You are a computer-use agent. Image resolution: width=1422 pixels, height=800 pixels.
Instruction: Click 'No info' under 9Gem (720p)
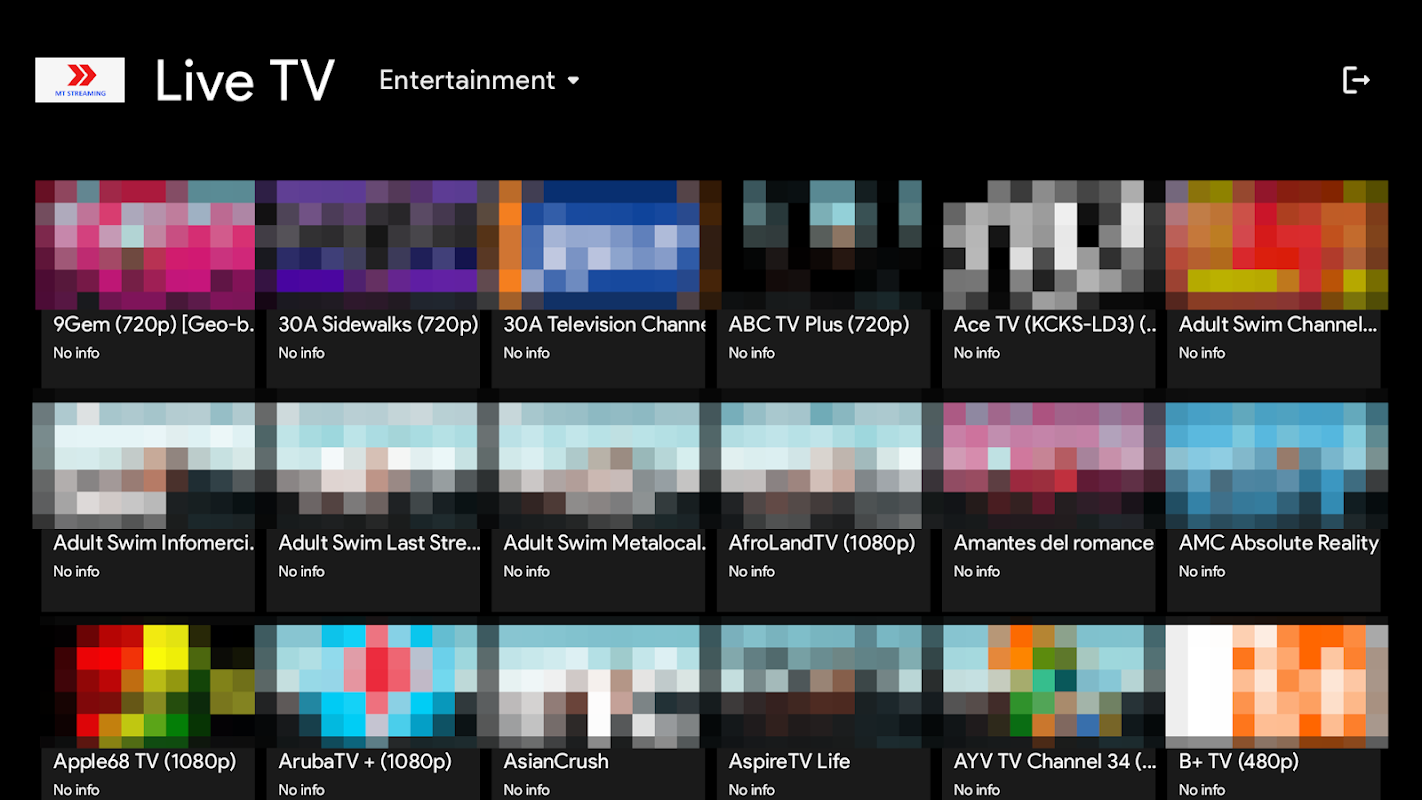76,353
